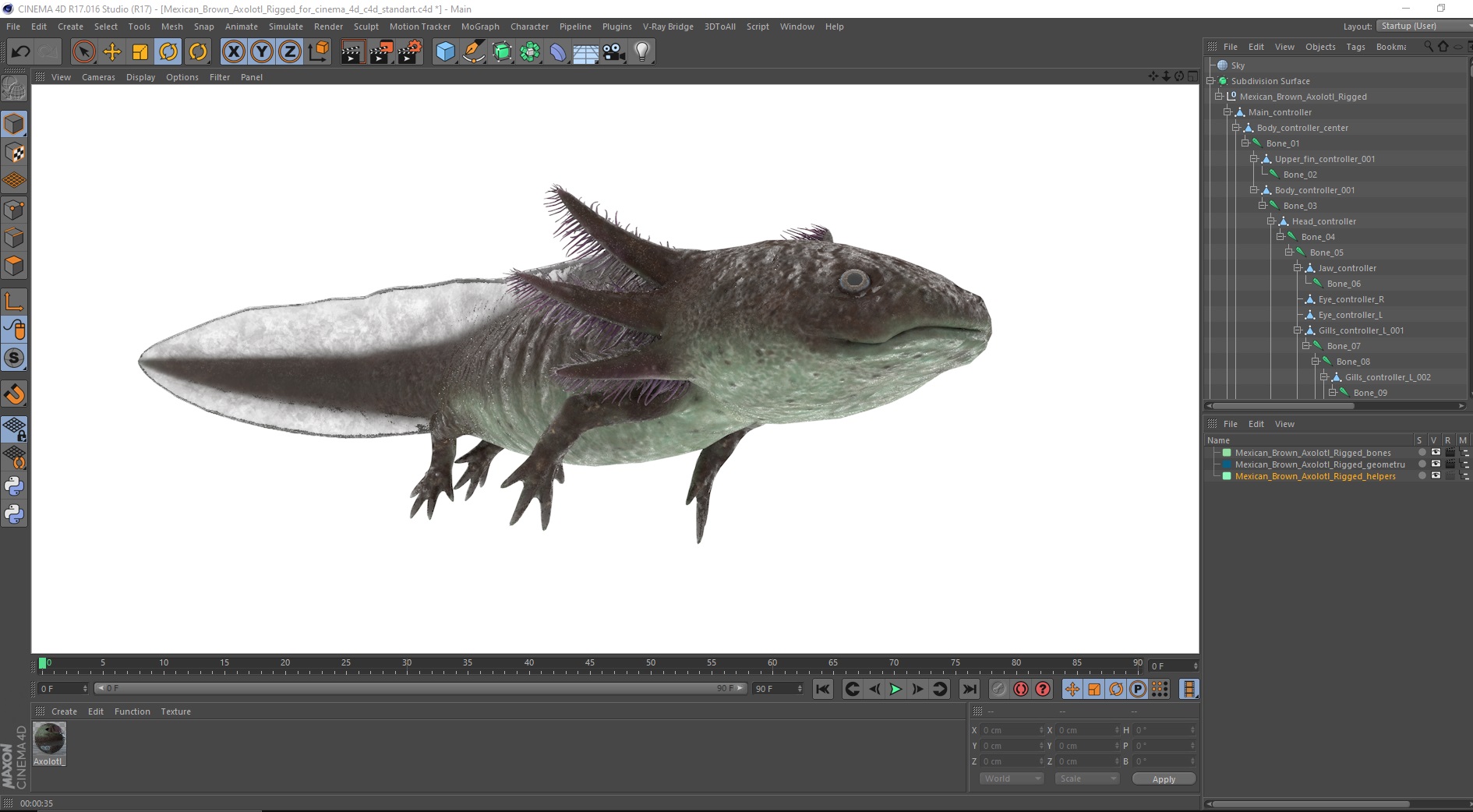Add a Floor environment object

[586, 52]
